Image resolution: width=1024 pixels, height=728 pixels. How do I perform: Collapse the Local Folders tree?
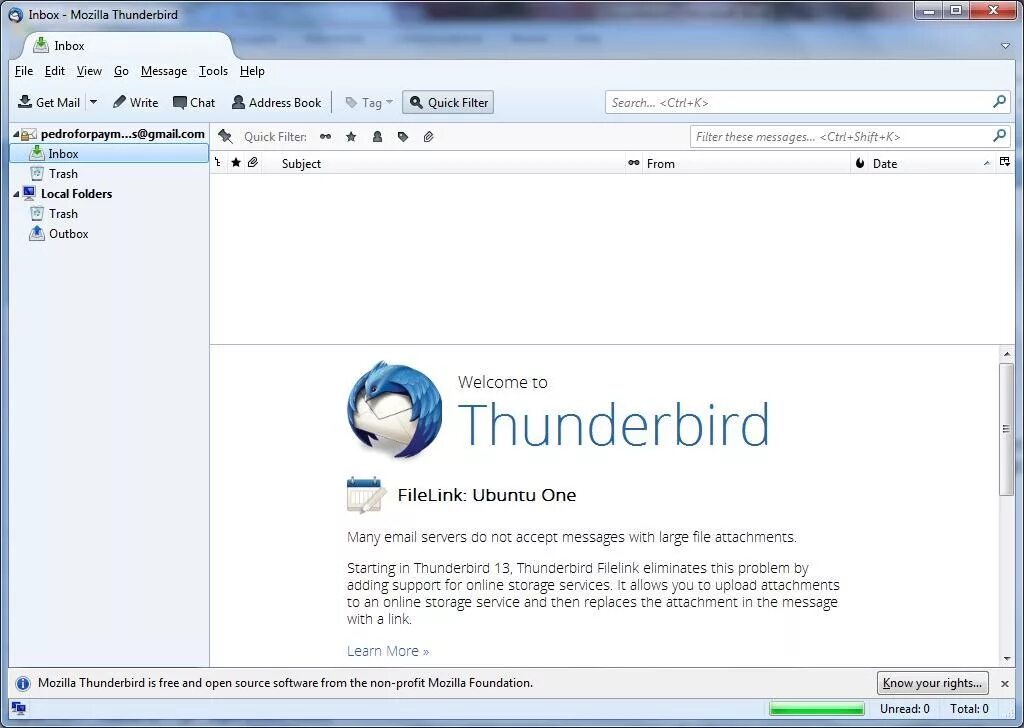(x=16, y=194)
